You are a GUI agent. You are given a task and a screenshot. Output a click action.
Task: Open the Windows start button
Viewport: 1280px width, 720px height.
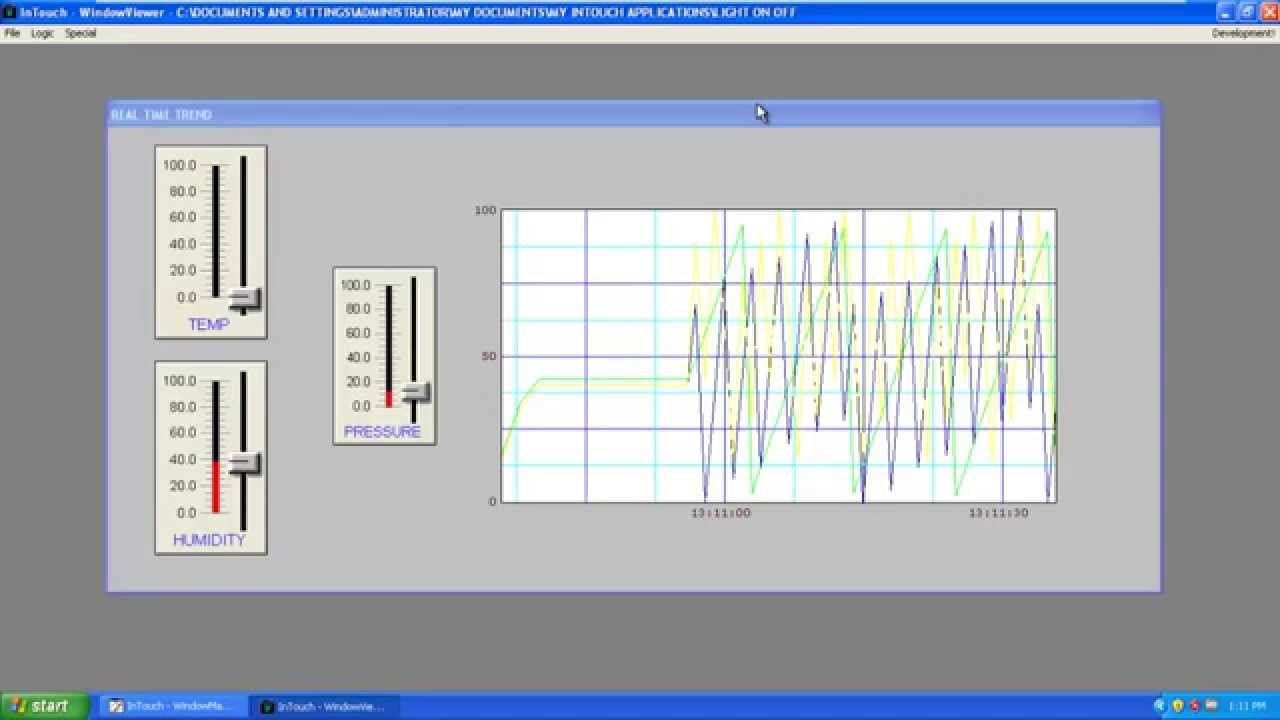click(x=44, y=706)
